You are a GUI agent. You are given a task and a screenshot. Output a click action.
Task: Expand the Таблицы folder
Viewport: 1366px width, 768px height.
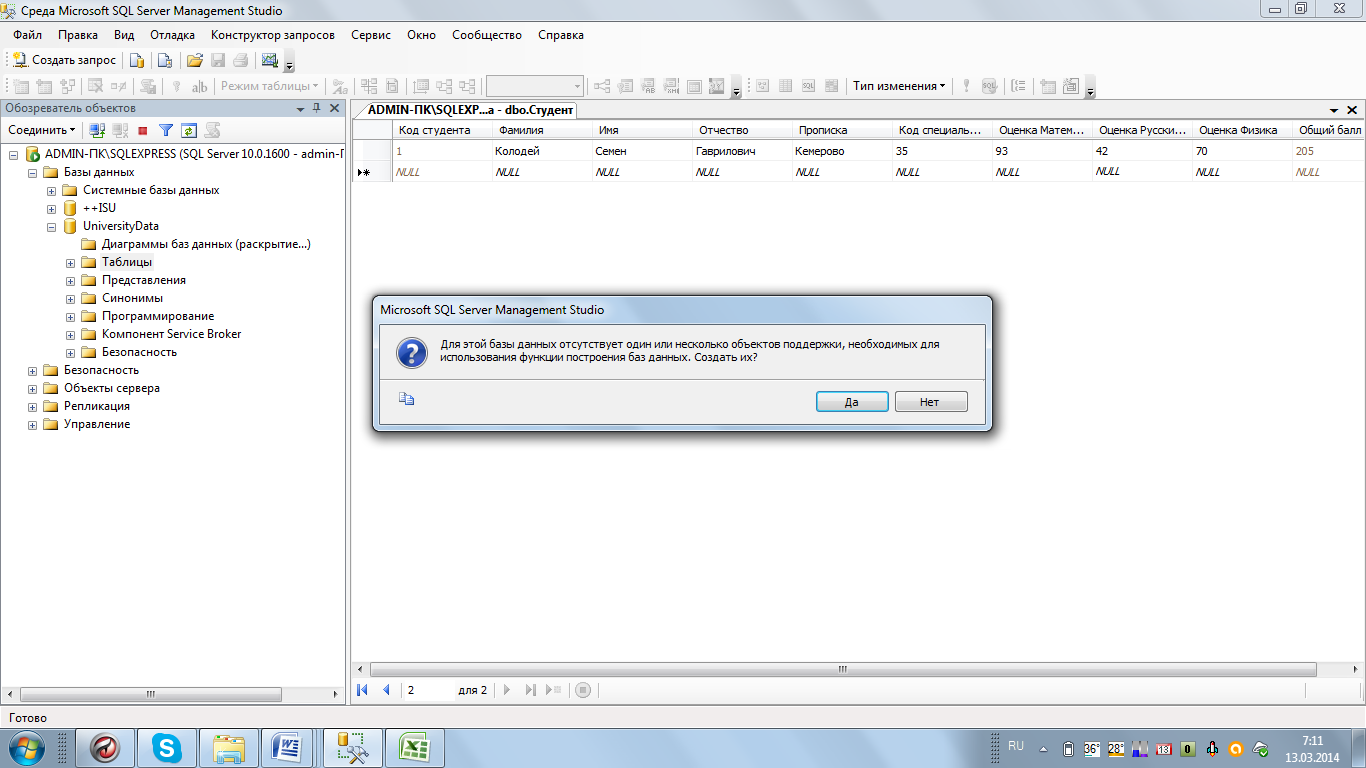[x=70, y=263]
